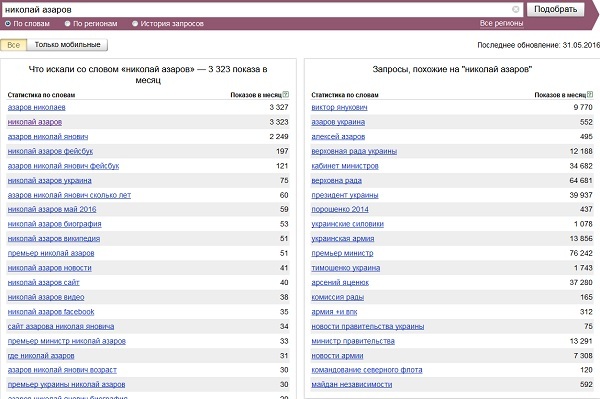Open the 'николай азаров википедия' link
The width and height of the screenshot is (600, 399).
[x=54, y=239]
